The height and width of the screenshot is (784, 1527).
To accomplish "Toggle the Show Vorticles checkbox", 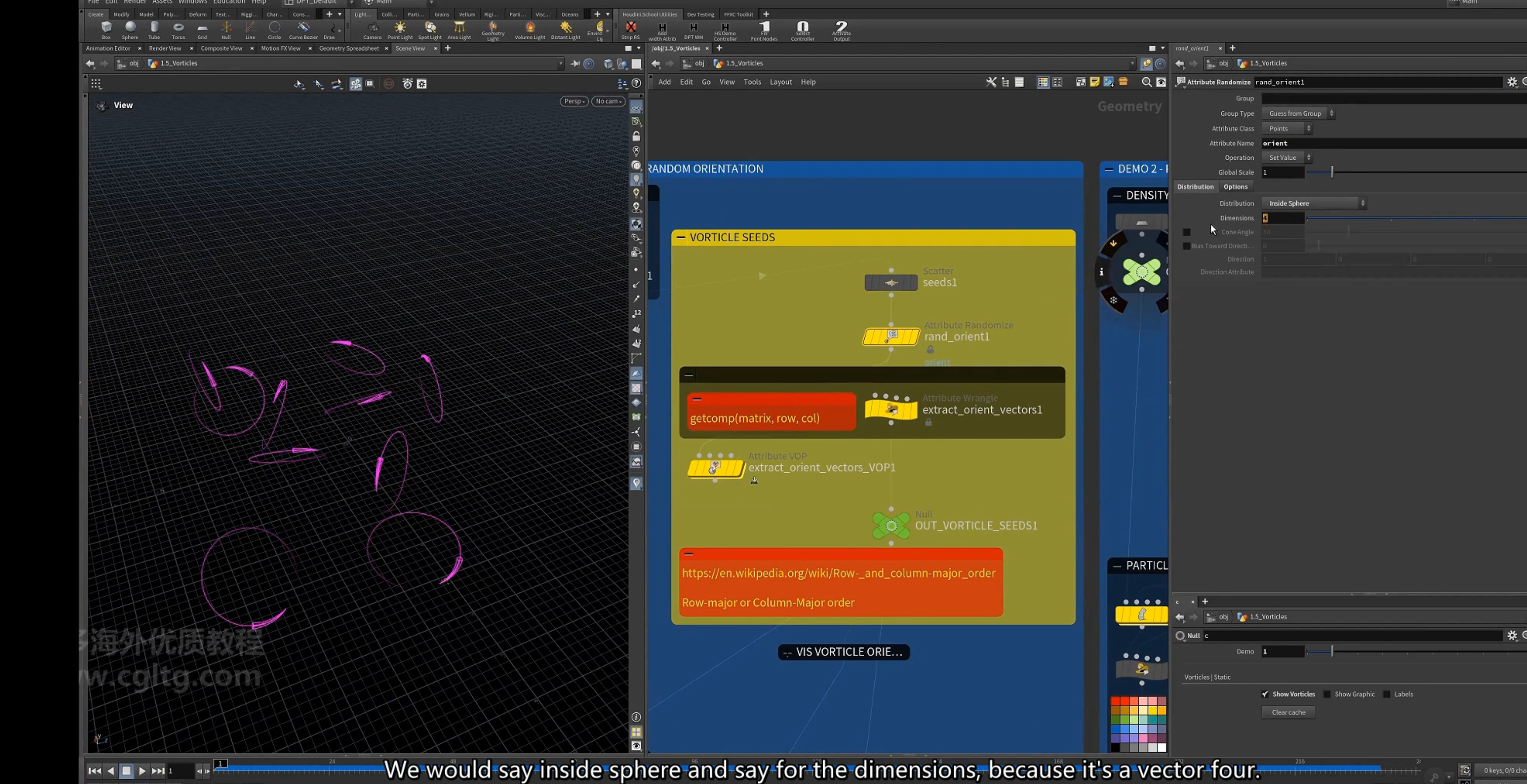I will tap(1265, 694).
